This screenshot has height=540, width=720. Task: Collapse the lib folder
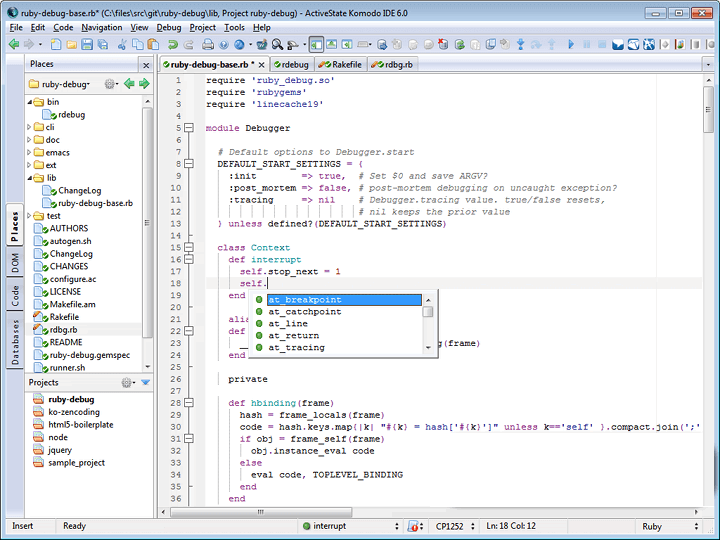(29, 178)
